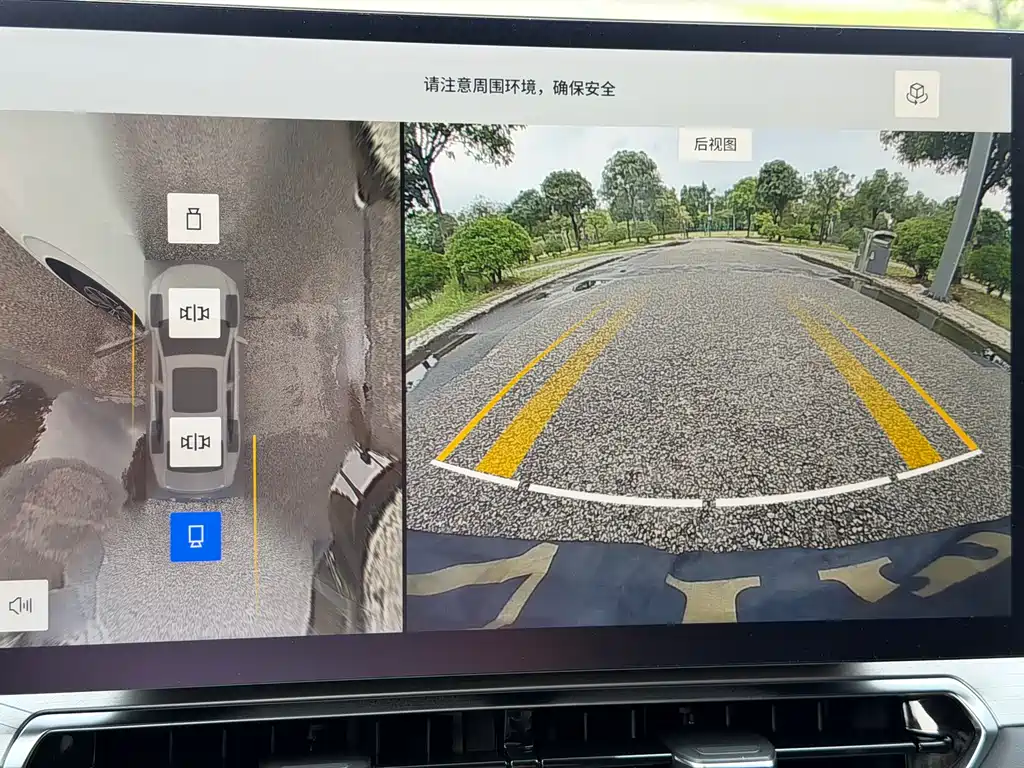Open the 3D rotating cube view icon
Screen dimensions: 1024x768
(917, 94)
